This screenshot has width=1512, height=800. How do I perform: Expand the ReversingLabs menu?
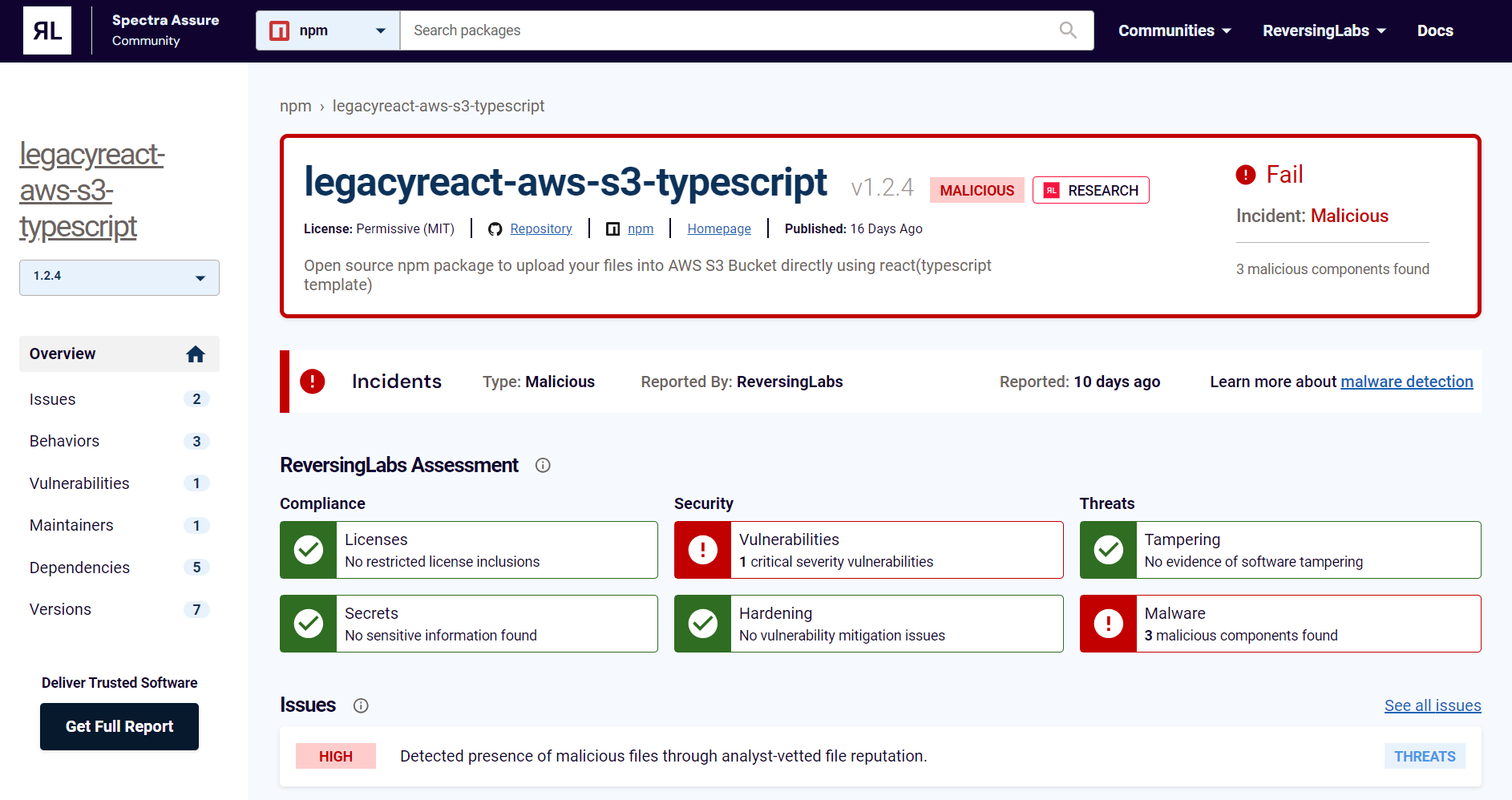1324,30
